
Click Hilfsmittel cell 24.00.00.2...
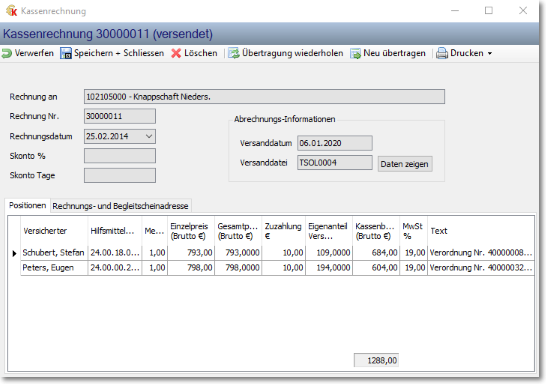click(115, 268)
